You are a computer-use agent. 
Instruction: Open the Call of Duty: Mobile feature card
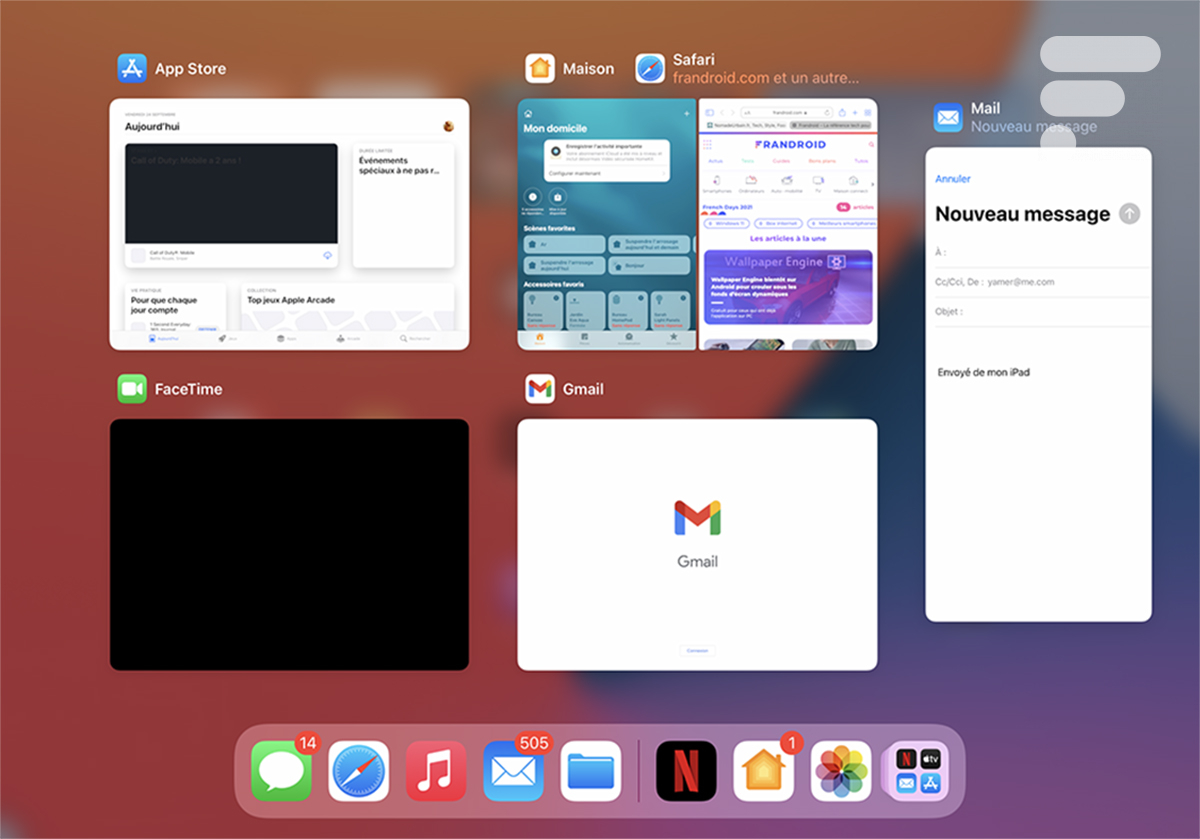[x=231, y=205]
